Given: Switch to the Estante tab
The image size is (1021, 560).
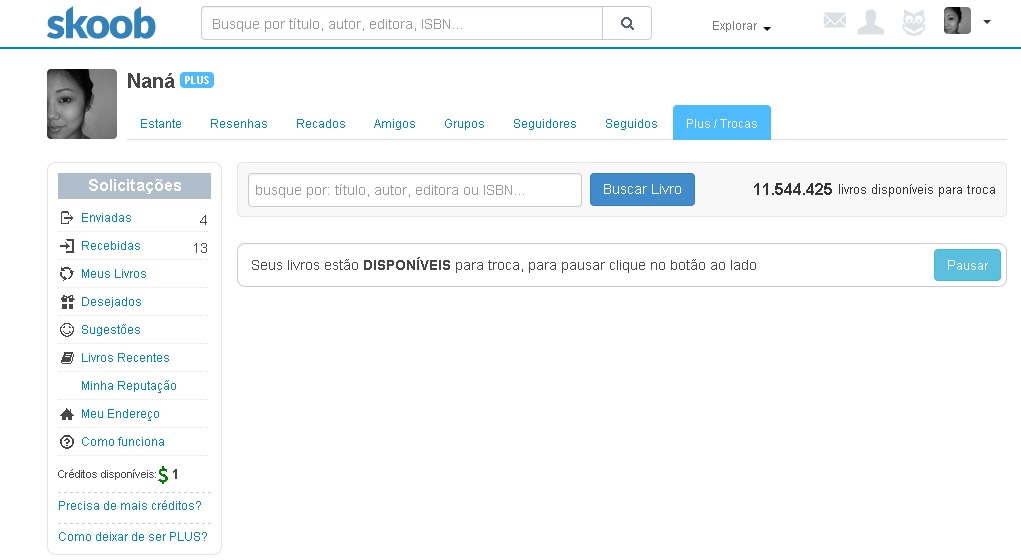Looking at the screenshot, I should pyautogui.click(x=161, y=124).
